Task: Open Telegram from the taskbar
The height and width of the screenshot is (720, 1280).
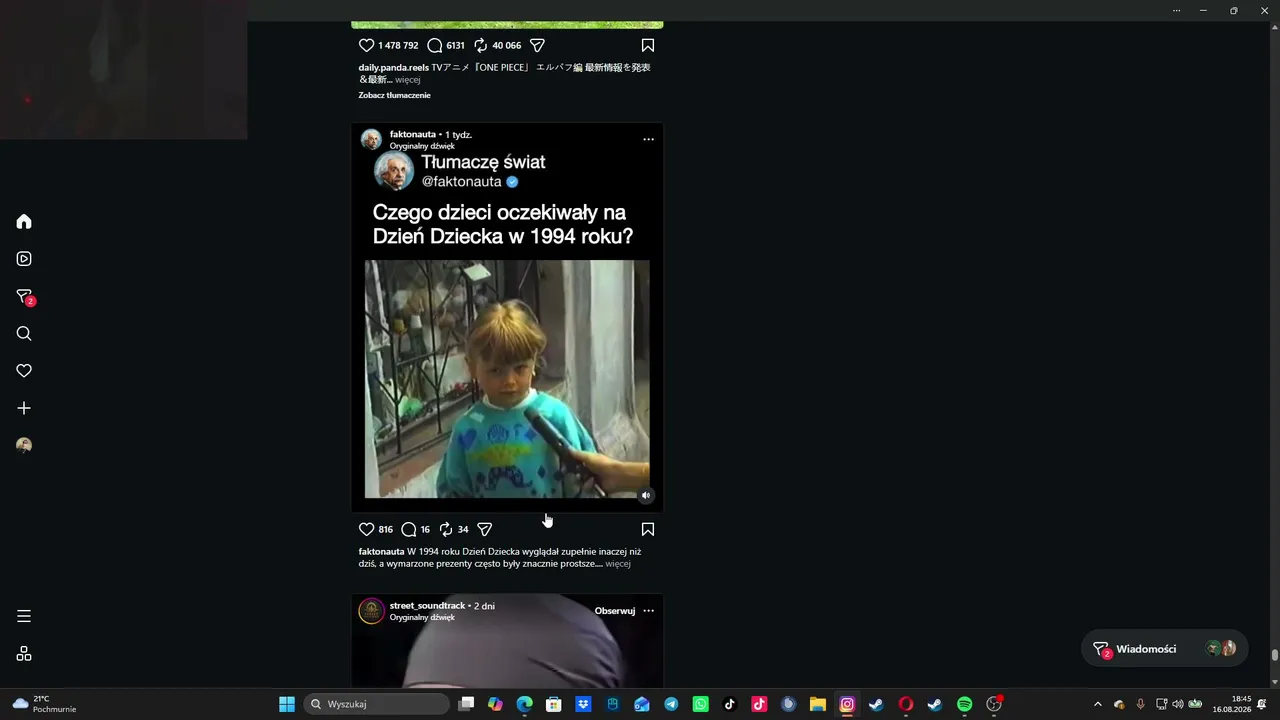Action: pos(671,704)
